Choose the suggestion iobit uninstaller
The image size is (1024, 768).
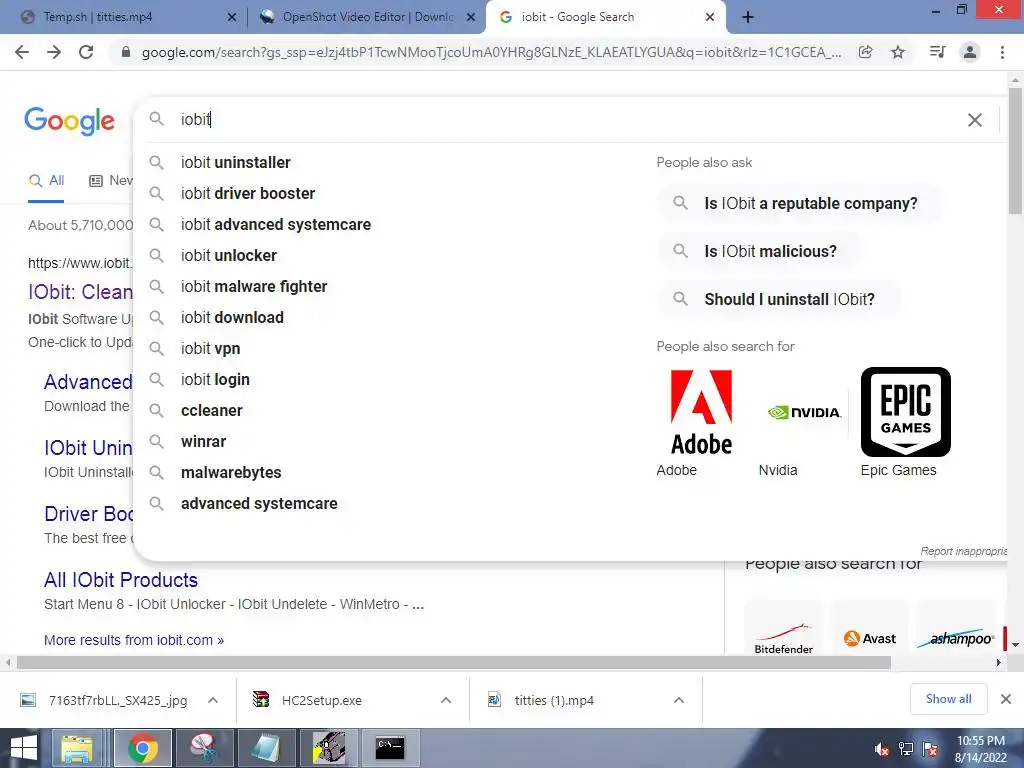[x=236, y=163]
